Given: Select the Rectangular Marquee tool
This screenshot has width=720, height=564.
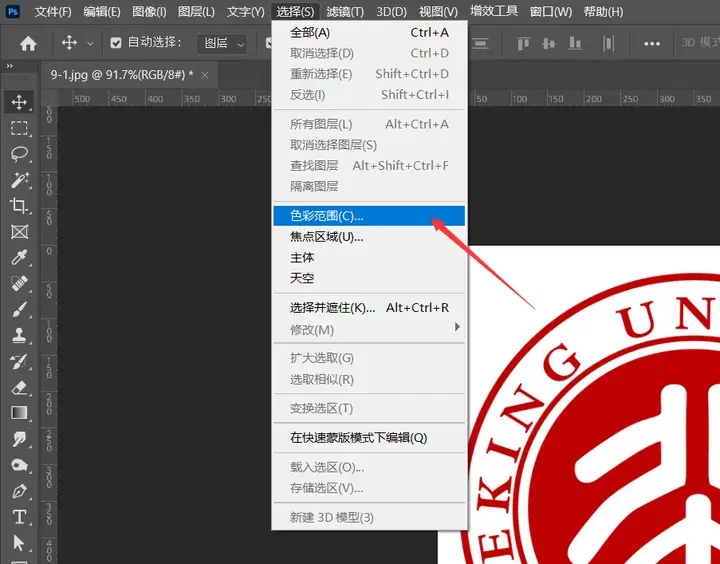Looking at the screenshot, I should pos(19,128).
